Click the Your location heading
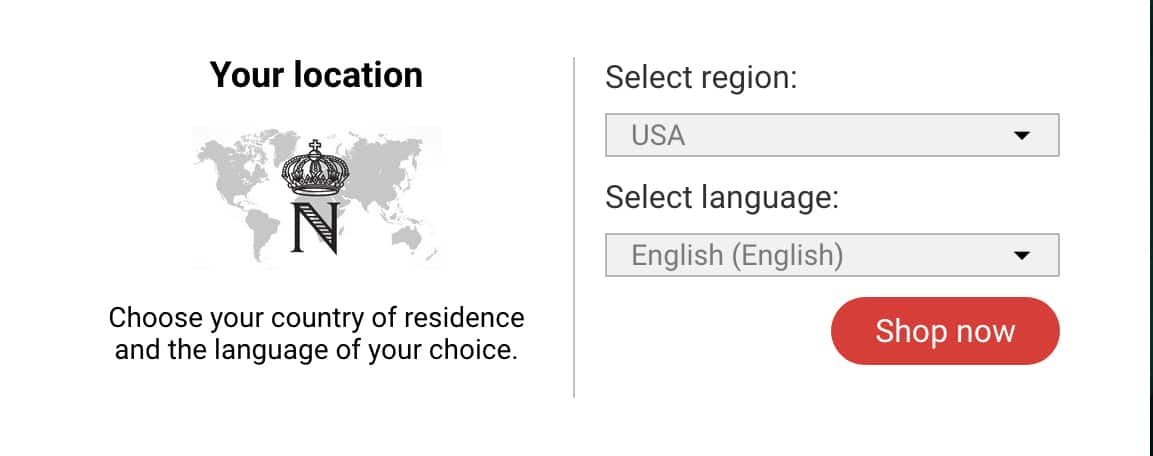Viewport: 1153px width, 456px height. pos(316,75)
